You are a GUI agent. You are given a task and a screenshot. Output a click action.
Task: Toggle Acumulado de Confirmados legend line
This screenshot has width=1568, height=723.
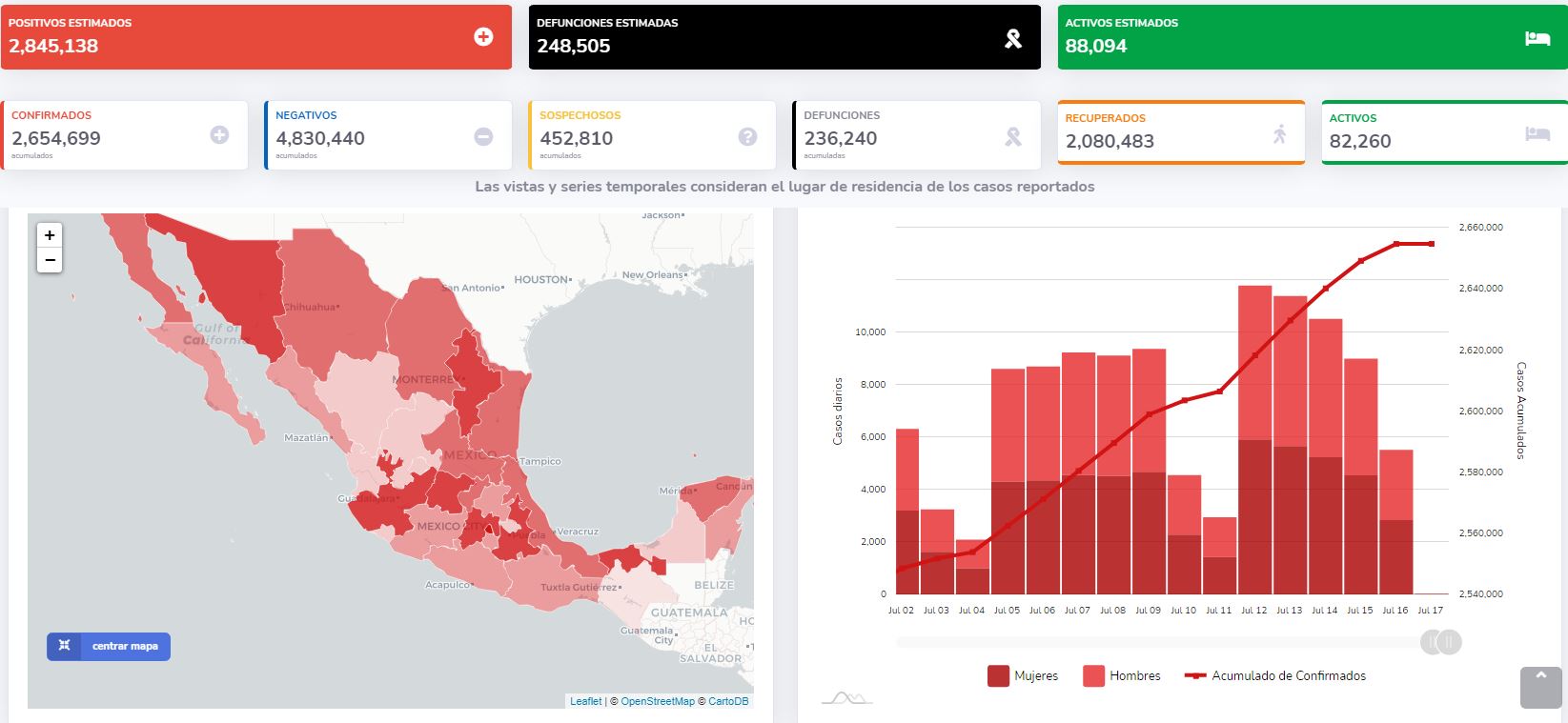pyautogui.click(x=1275, y=676)
